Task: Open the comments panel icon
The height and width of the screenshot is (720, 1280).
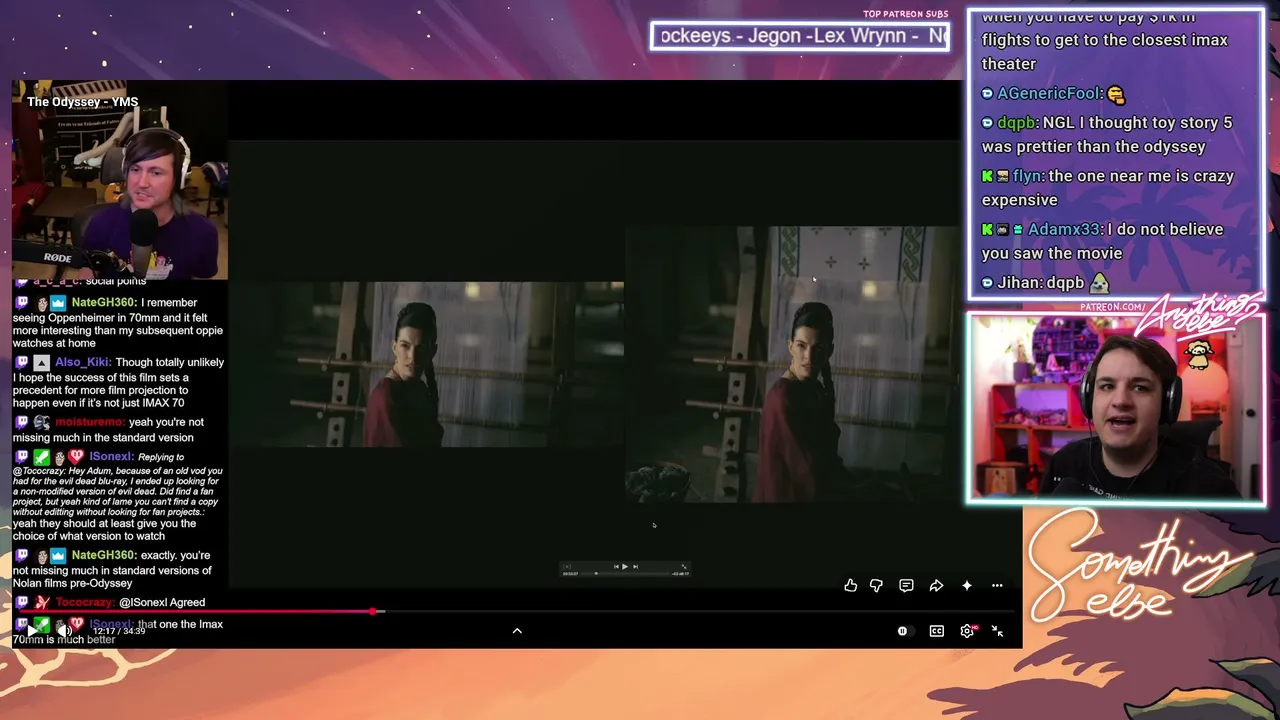Action: tap(906, 585)
